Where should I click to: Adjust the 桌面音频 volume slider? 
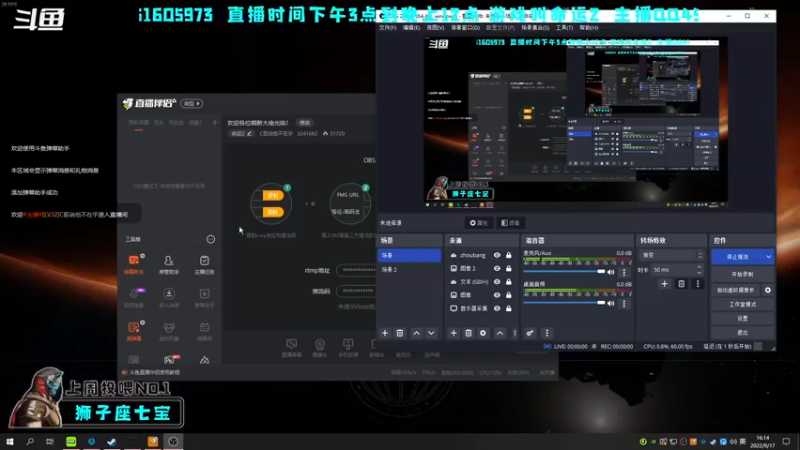[564, 303]
